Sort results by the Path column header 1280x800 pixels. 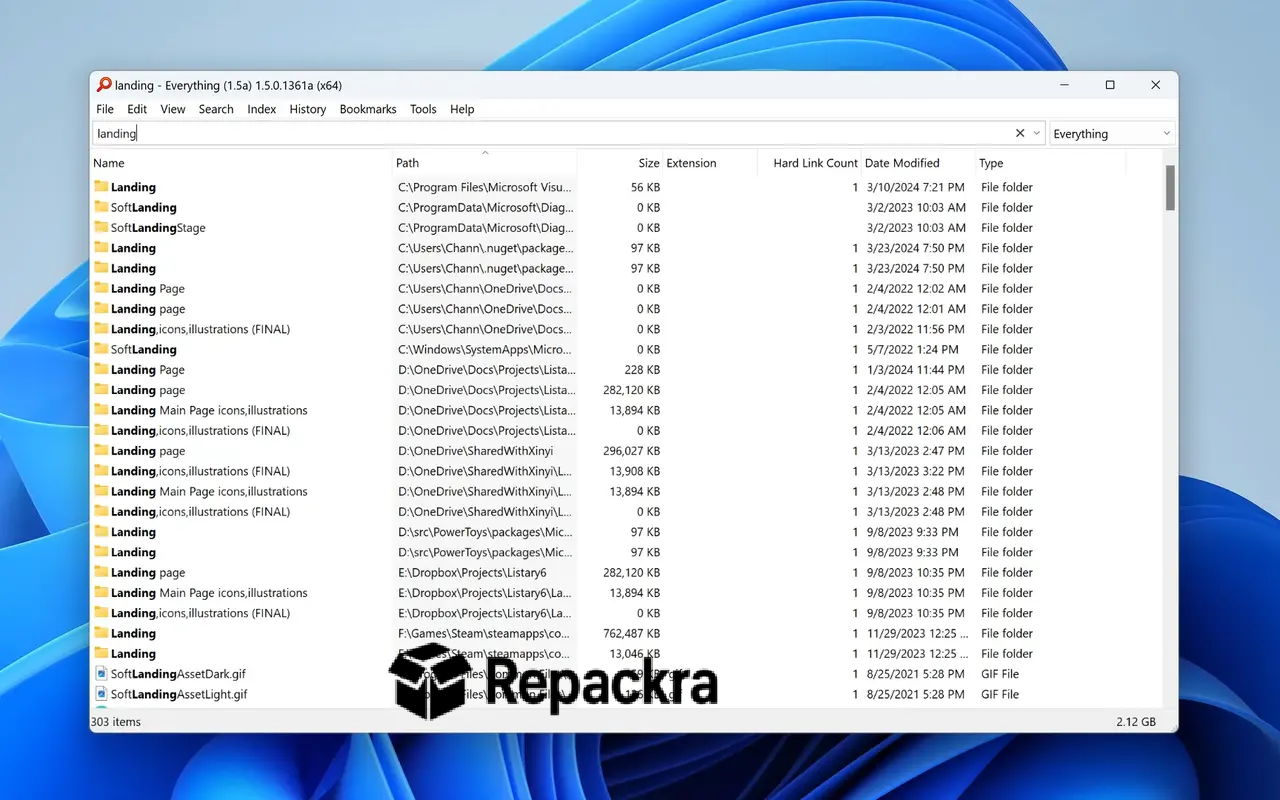485,163
